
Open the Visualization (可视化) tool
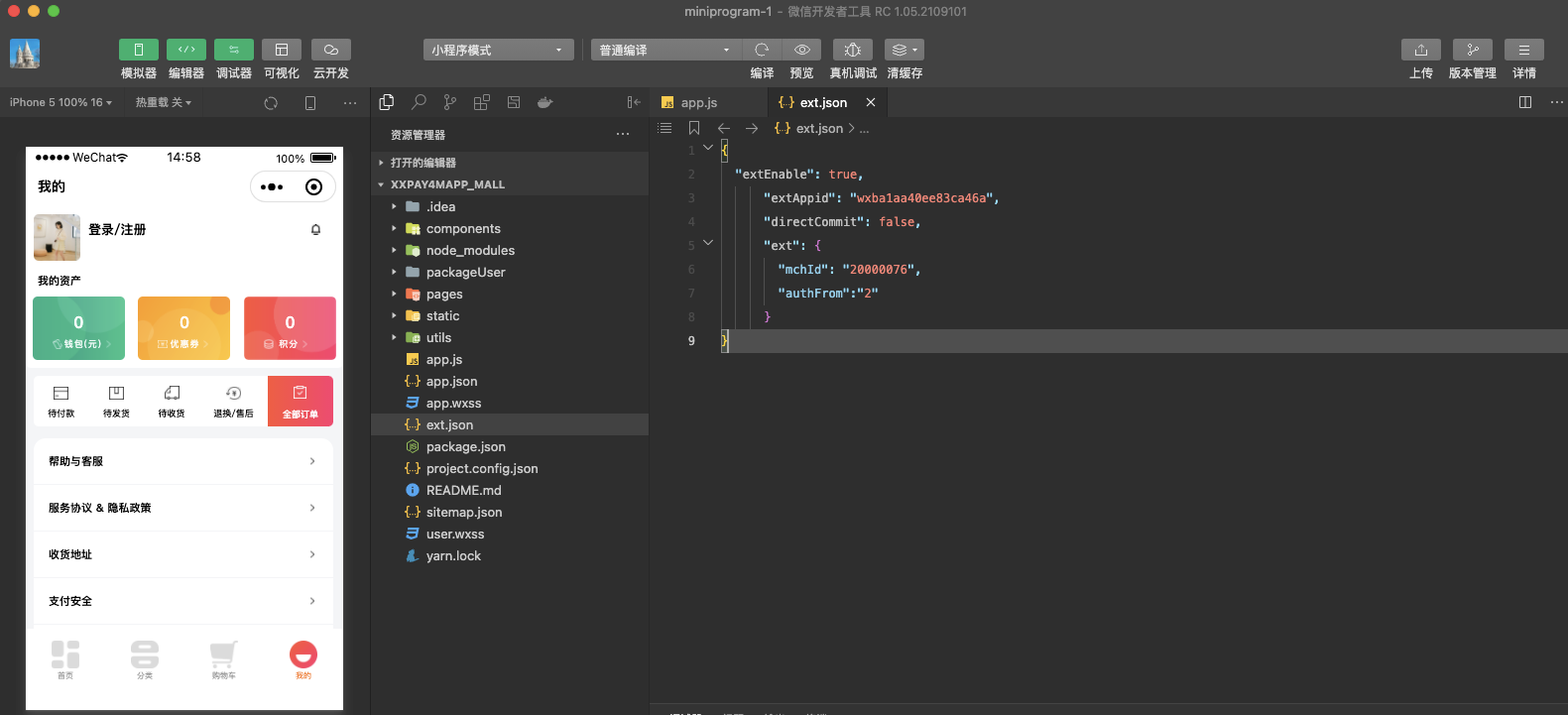tap(282, 50)
